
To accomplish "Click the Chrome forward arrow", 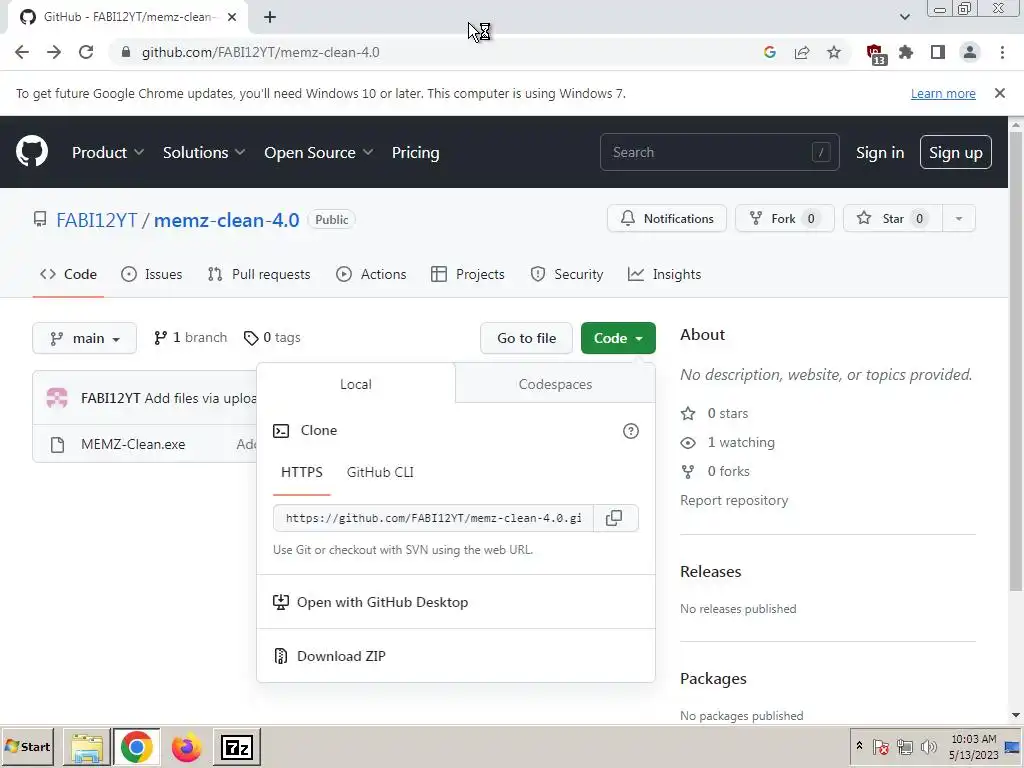I will coord(54,52).
